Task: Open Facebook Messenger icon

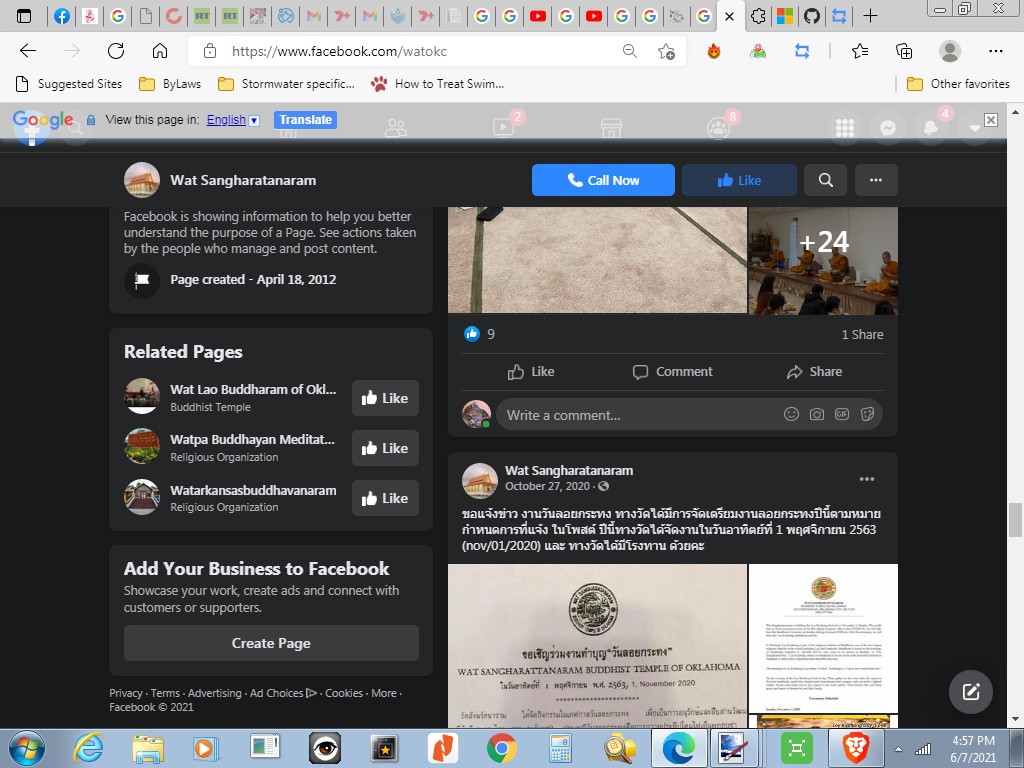Action: click(888, 128)
